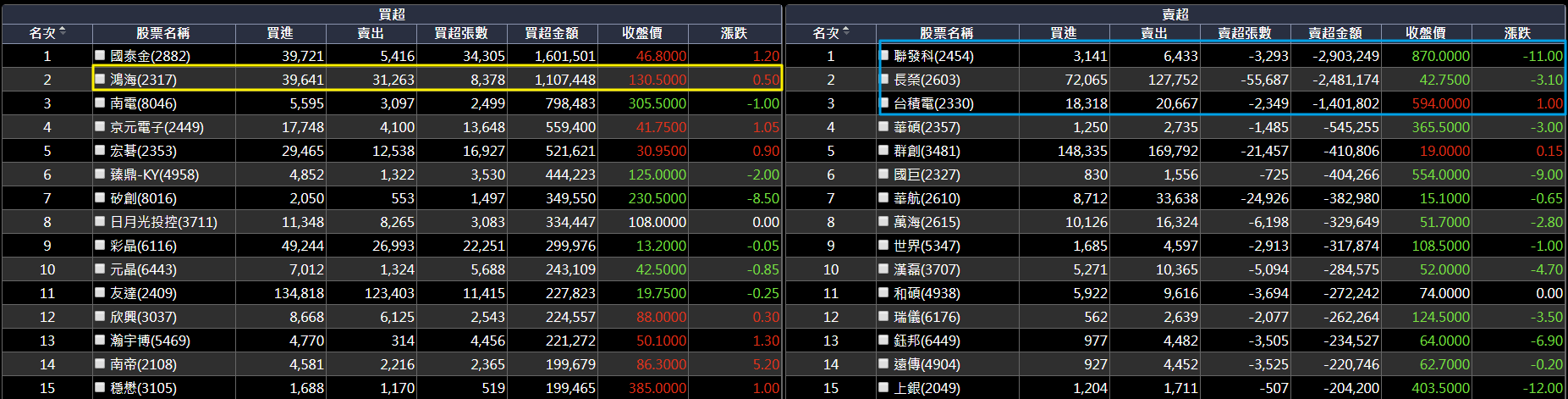Click the stock name 南帝(2108)
Viewport: 1568px width, 399px height.
pyautogui.click(x=143, y=364)
